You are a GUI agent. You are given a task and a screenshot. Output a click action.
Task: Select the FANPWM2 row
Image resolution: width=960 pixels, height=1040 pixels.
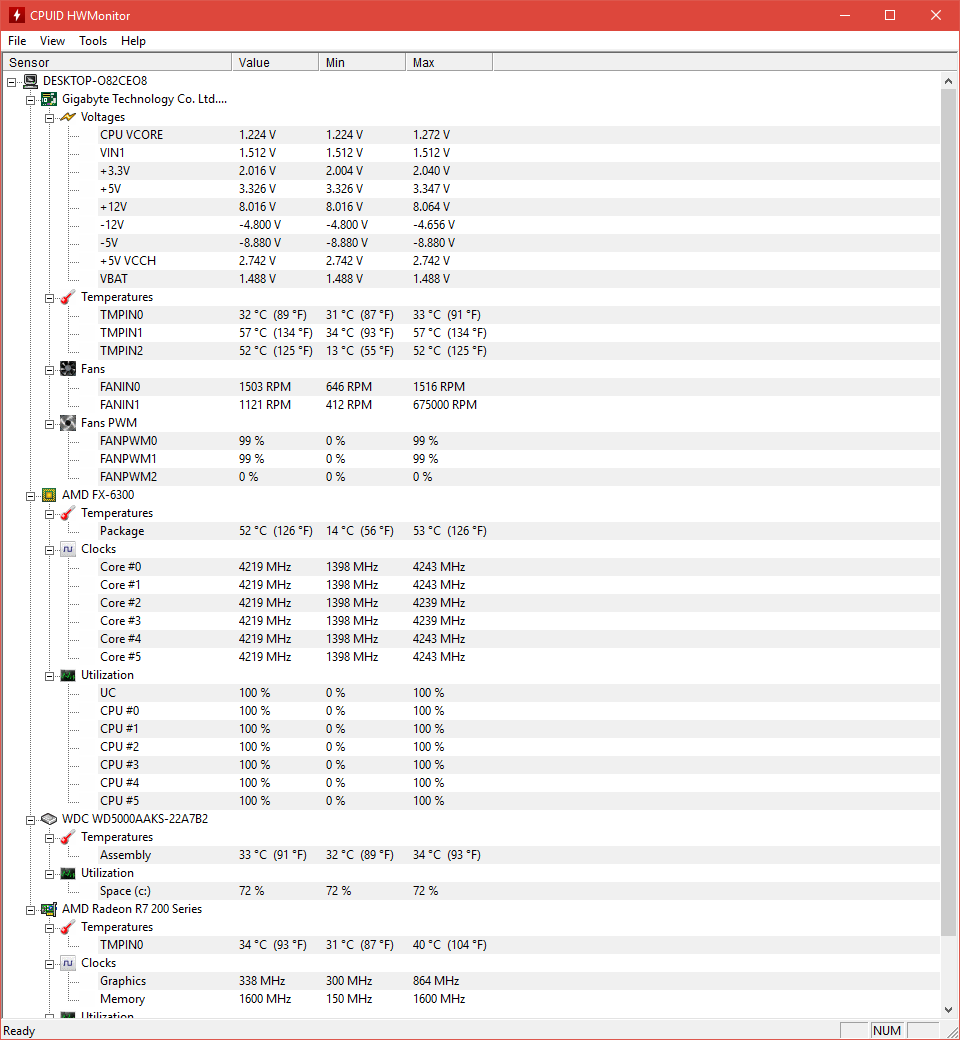pos(519,477)
